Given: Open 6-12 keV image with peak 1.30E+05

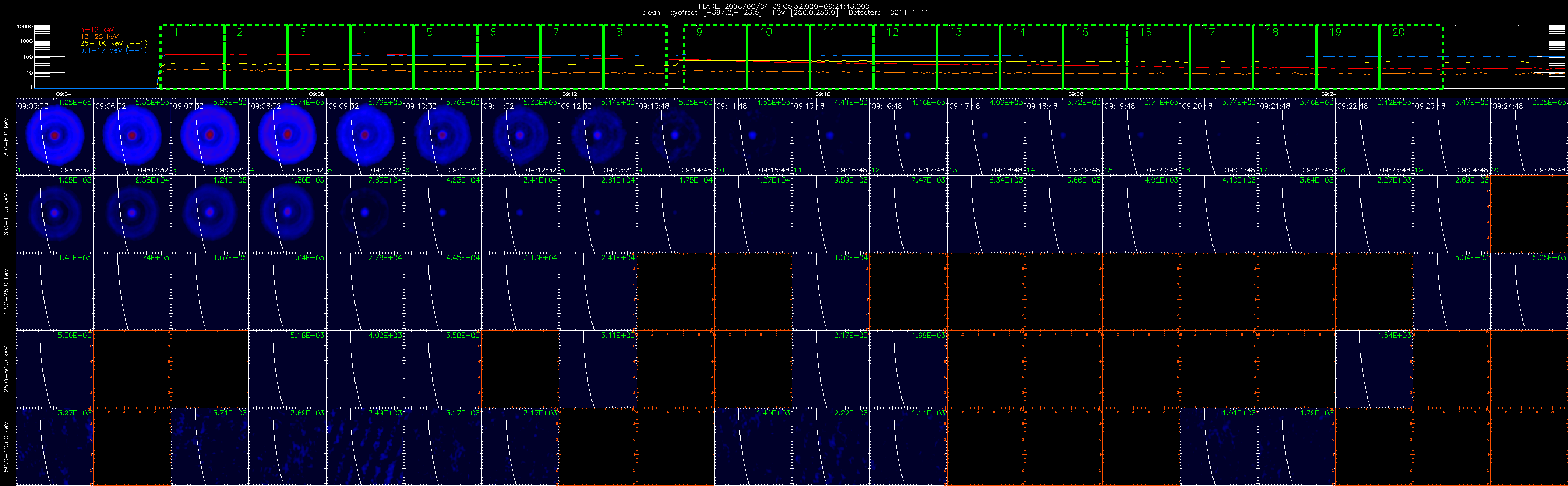Looking at the screenshot, I should point(287,214).
